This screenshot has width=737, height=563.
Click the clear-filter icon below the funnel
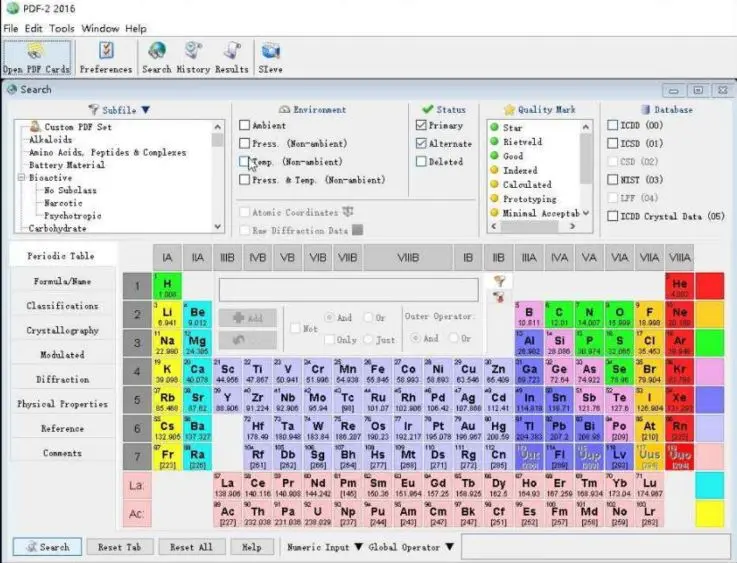tap(499, 297)
